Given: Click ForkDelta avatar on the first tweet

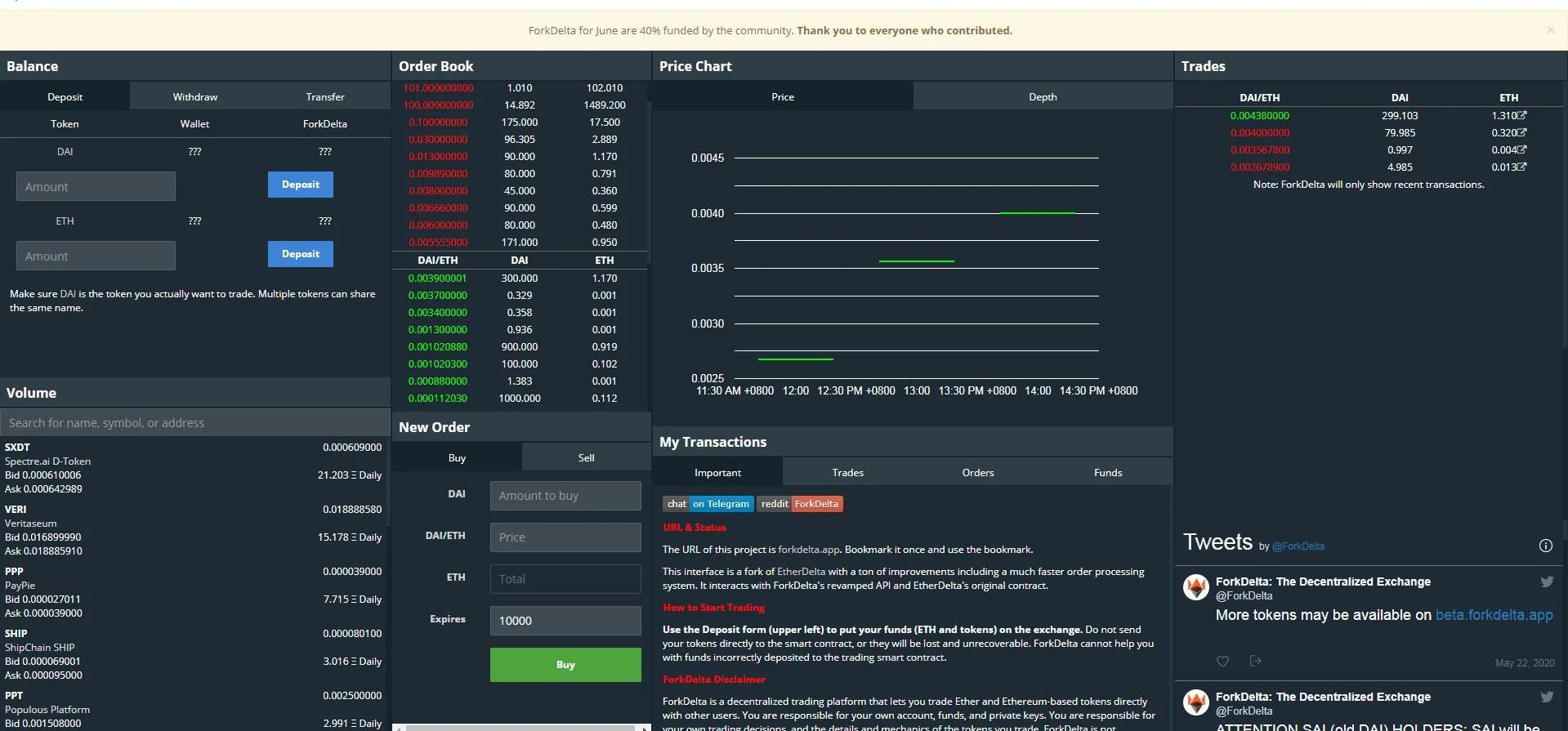Looking at the screenshot, I should coord(1196,587).
